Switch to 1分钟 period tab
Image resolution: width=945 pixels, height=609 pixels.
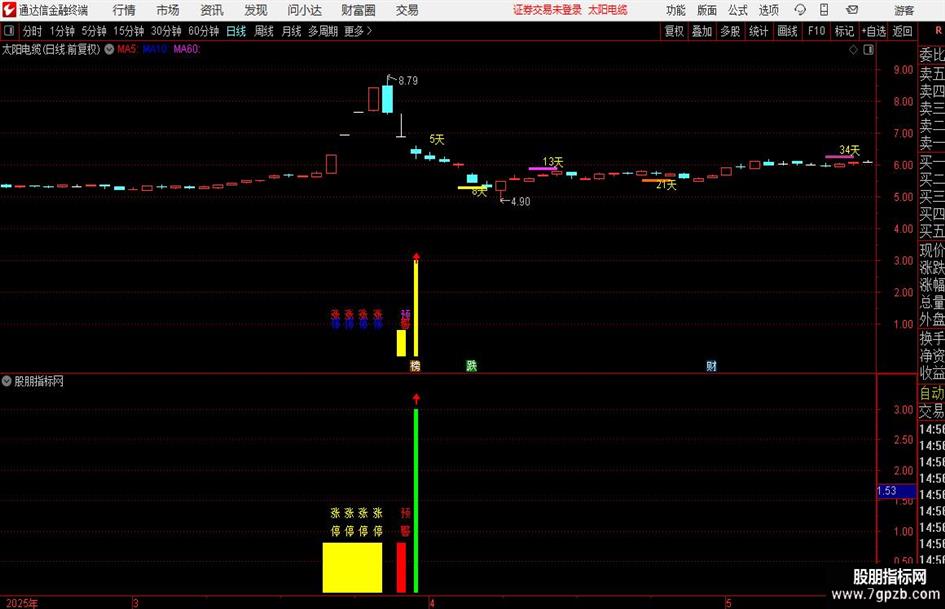[62, 31]
